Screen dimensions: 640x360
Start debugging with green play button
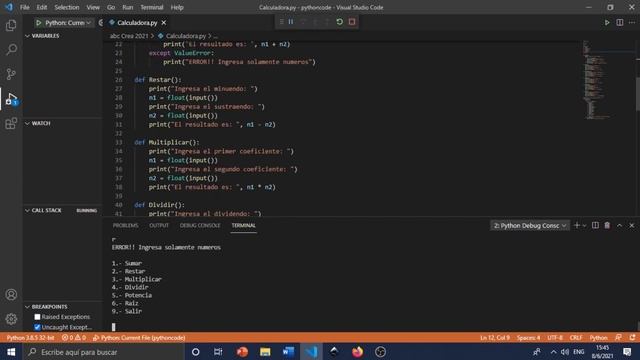38,23
